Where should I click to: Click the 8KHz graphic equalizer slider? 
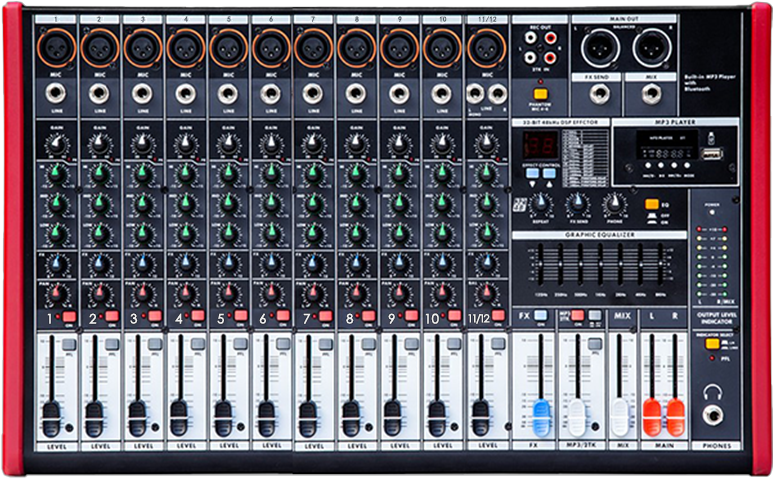660,264
